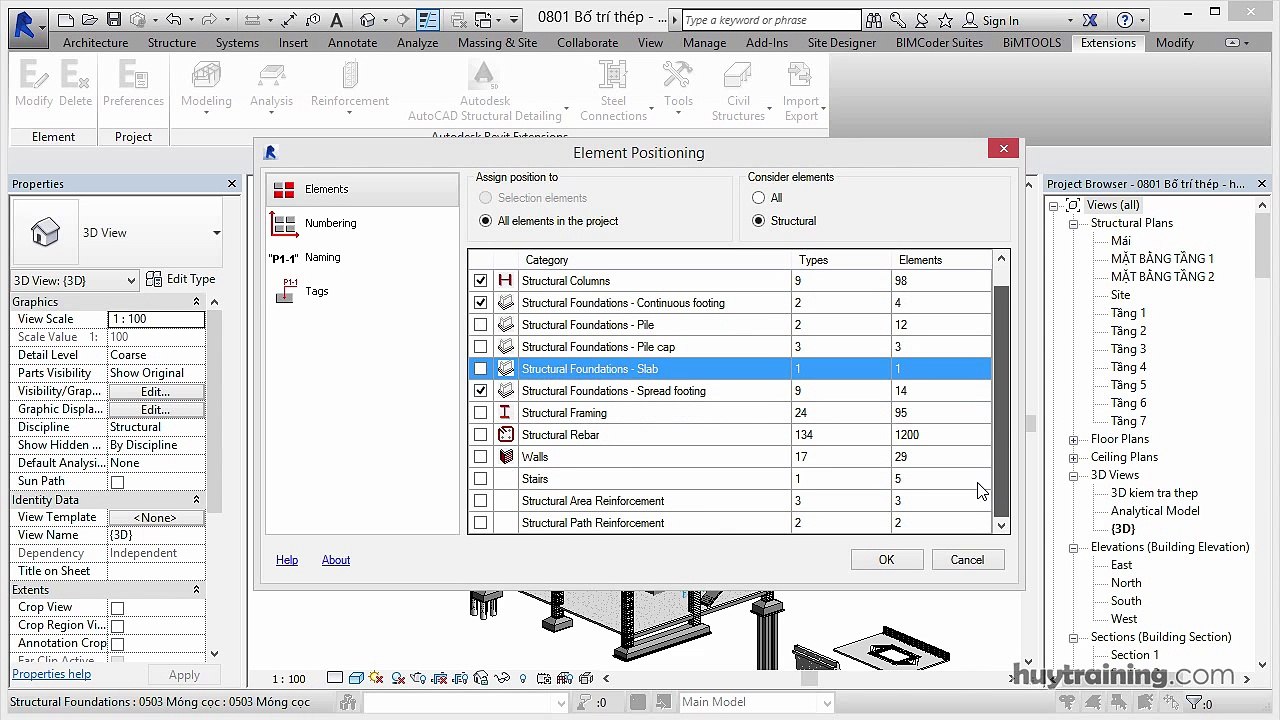Viewport: 1280px width, 720px height.
Task: Click the Thin Lines icon in quick access toolbar
Action: coord(428,19)
